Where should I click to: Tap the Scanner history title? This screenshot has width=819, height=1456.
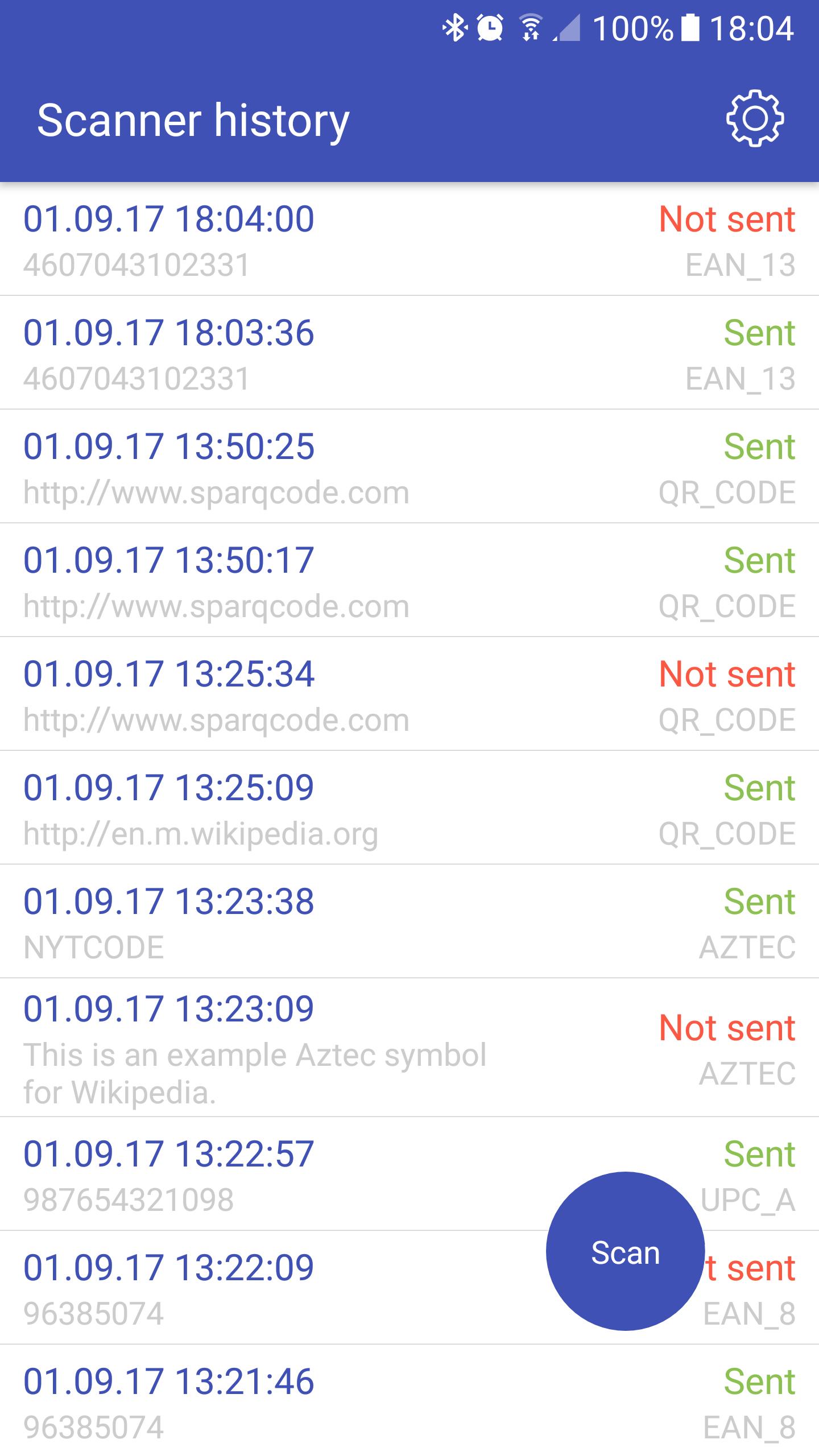(193, 121)
